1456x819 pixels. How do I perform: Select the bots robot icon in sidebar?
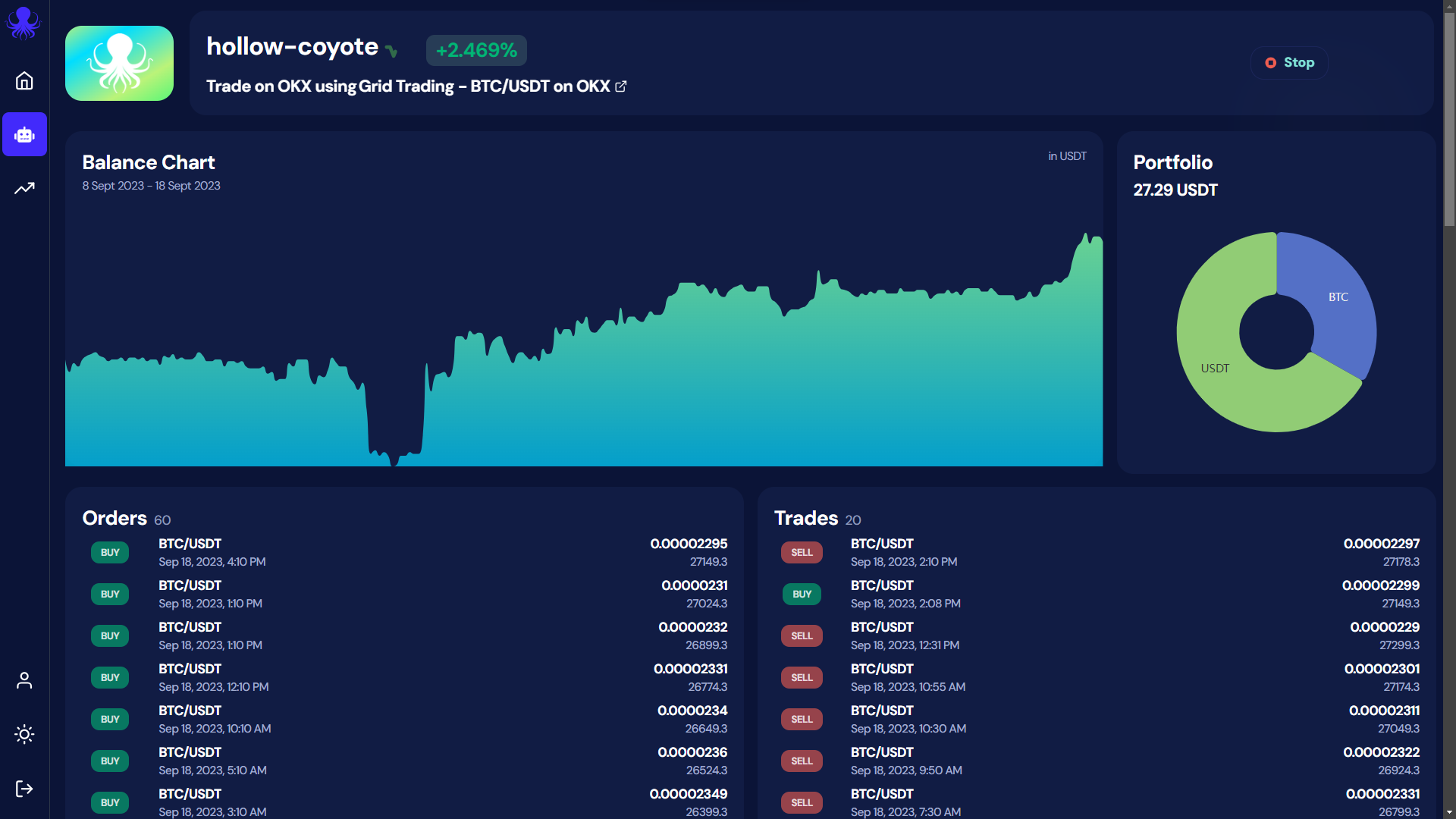[x=24, y=135]
